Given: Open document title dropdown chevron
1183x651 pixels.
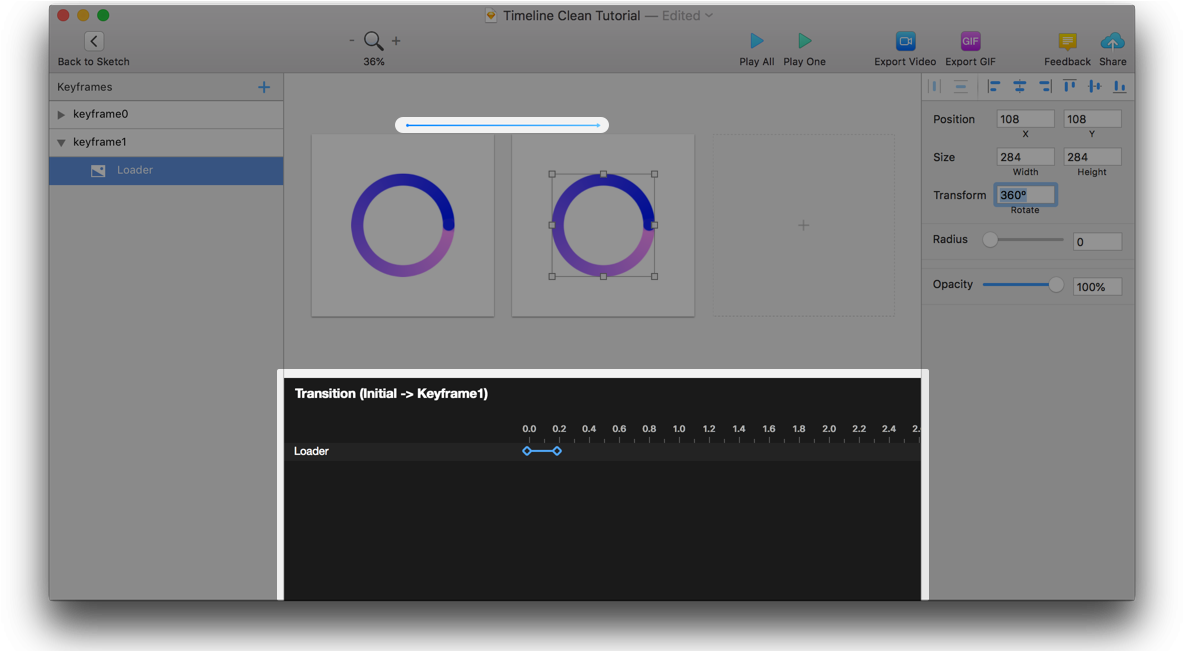Looking at the screenshot, I should [709, 16].
